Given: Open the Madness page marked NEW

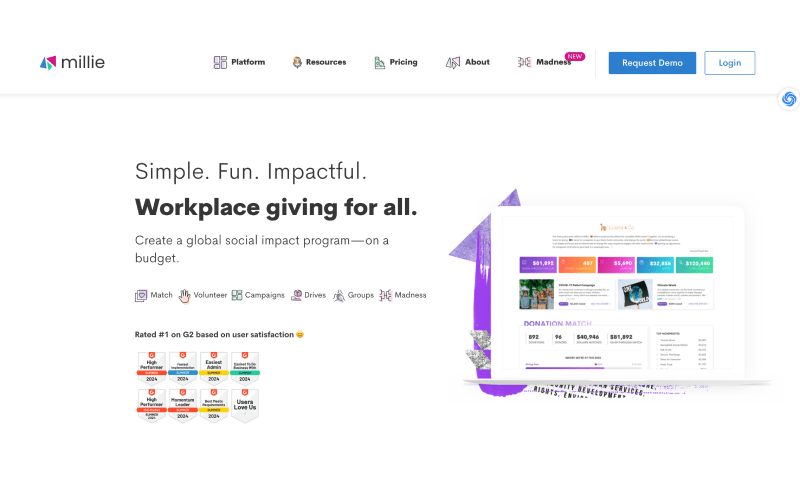Looking at the screenshot, I should [x=545, y=62].
